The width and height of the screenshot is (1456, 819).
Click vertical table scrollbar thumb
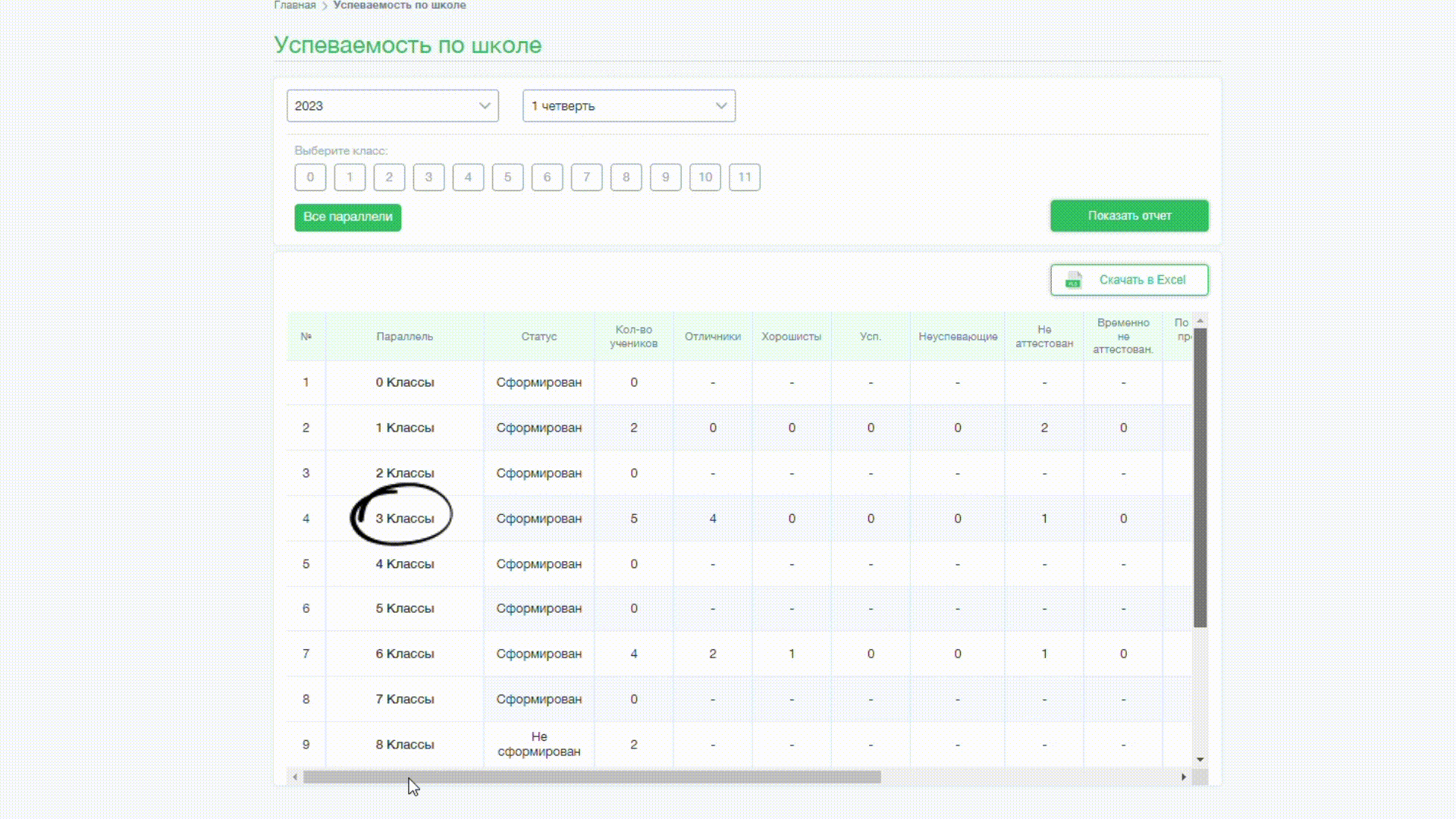coord(1200,478)
